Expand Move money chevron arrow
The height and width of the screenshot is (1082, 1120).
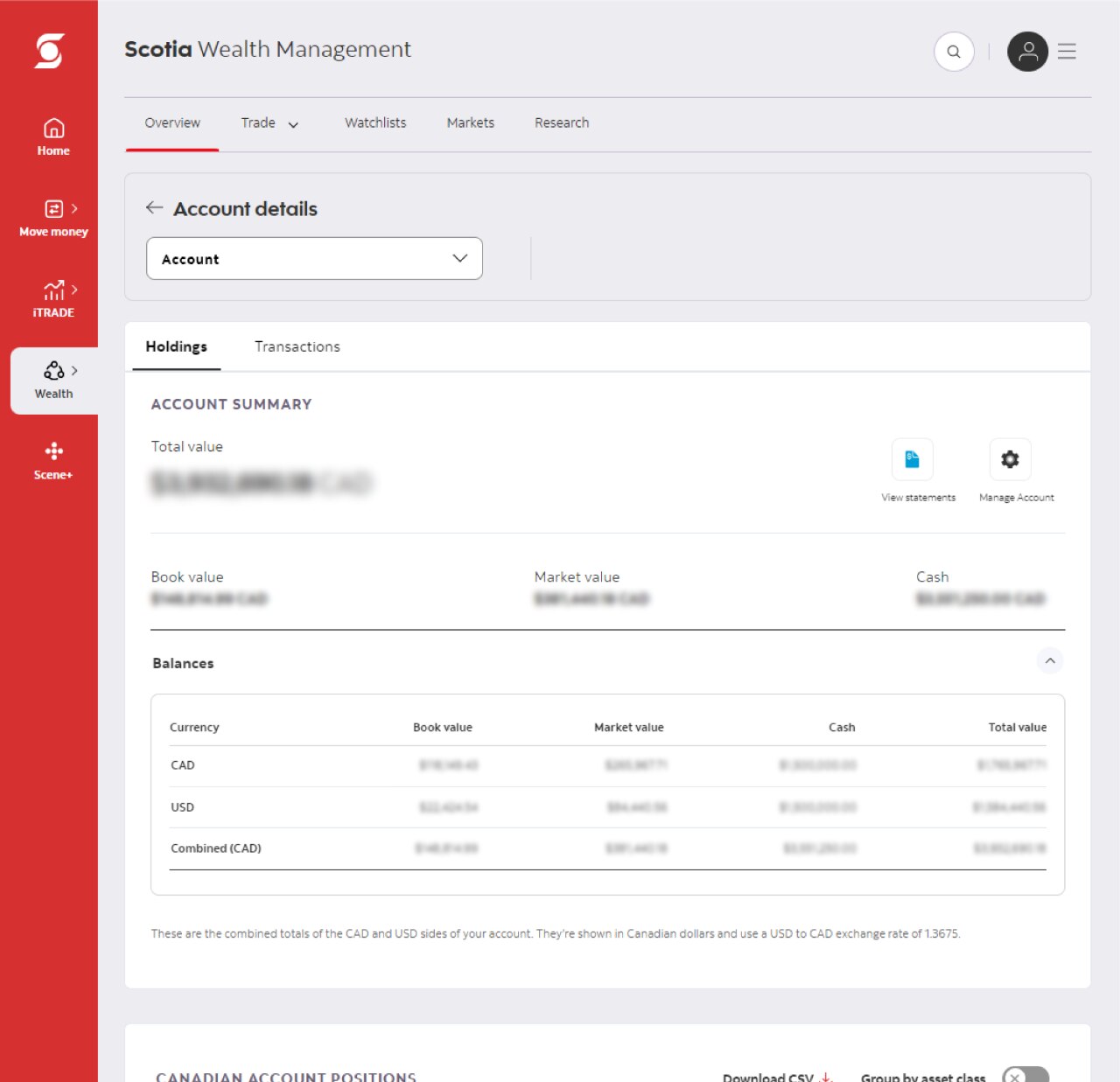point(74,208)
